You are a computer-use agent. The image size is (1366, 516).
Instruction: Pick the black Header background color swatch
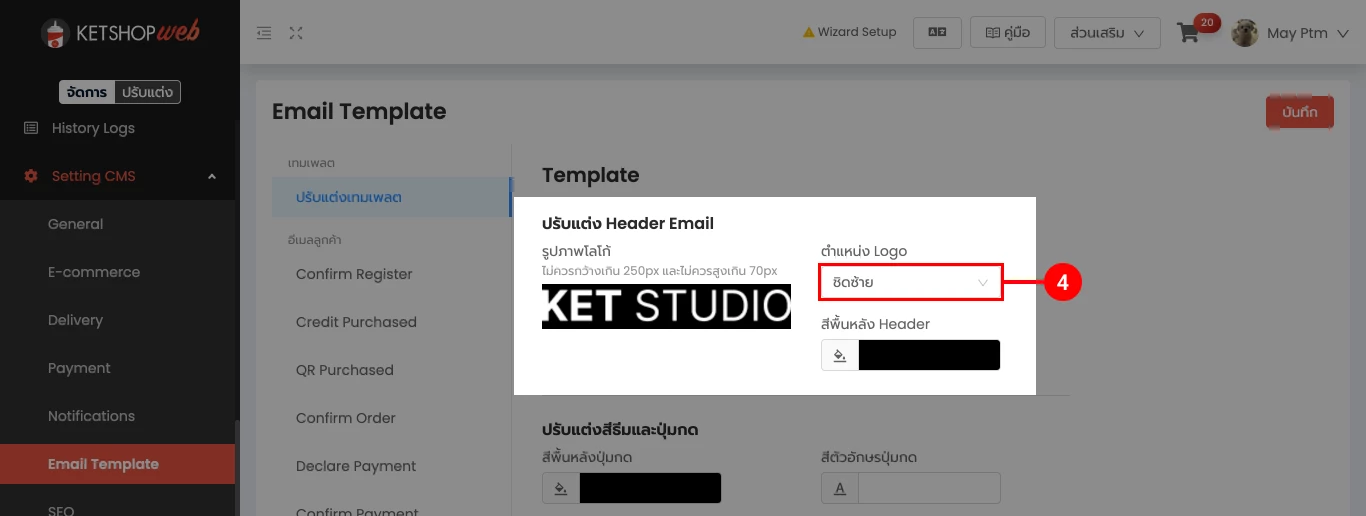tap(929, 355)
